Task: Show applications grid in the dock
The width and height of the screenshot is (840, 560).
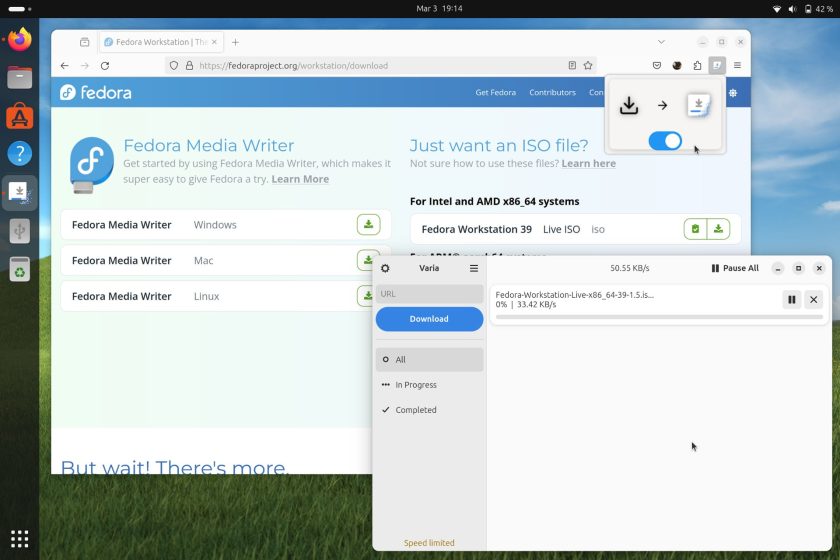Action: coord(20,539)
